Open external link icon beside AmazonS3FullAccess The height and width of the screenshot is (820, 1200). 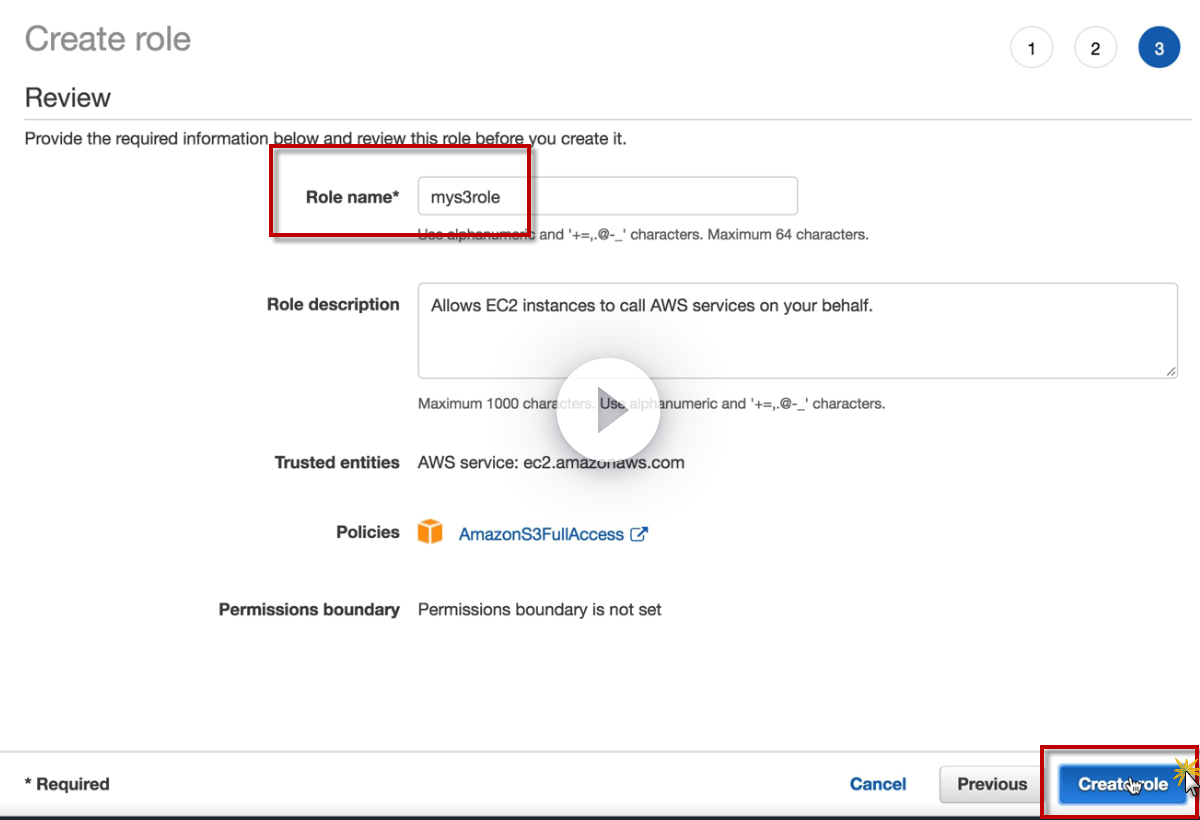point(639,534)
